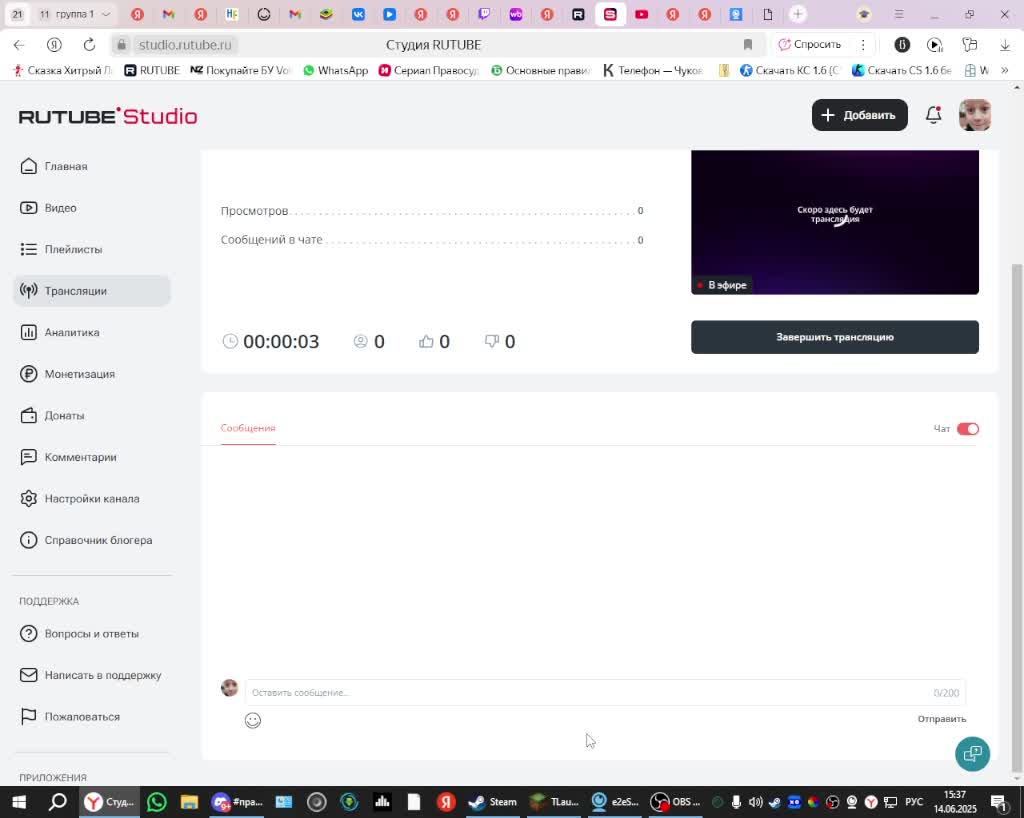
Task: Click the bookmark page icon
Action: (x=748, y=44)
